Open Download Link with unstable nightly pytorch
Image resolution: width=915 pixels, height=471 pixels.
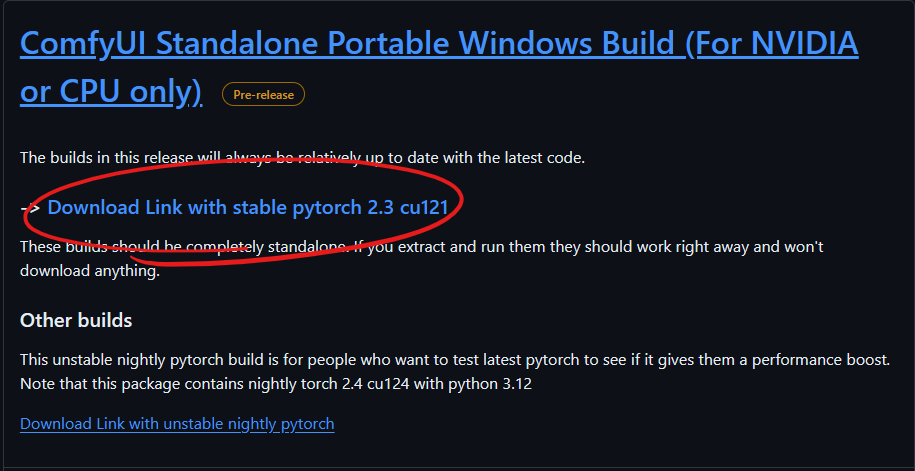[x=177, y=424]
